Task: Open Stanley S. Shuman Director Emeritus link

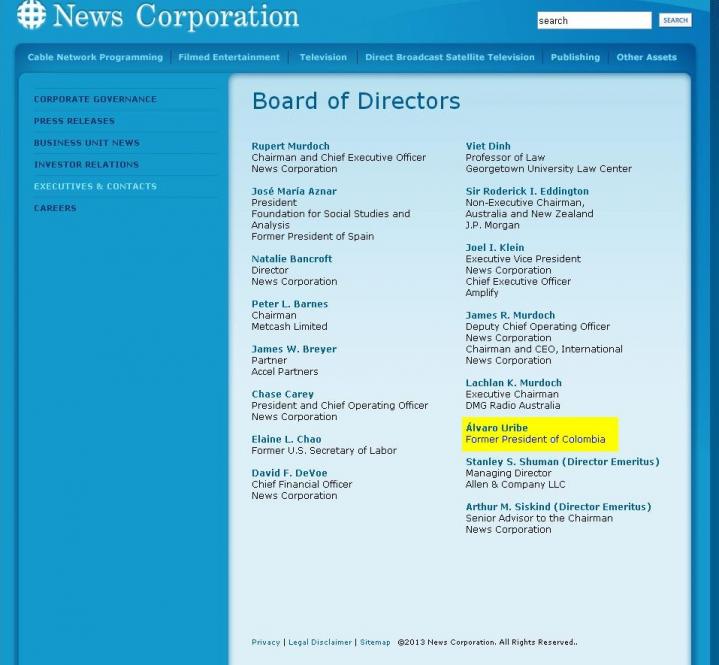Action: (563, 462)
